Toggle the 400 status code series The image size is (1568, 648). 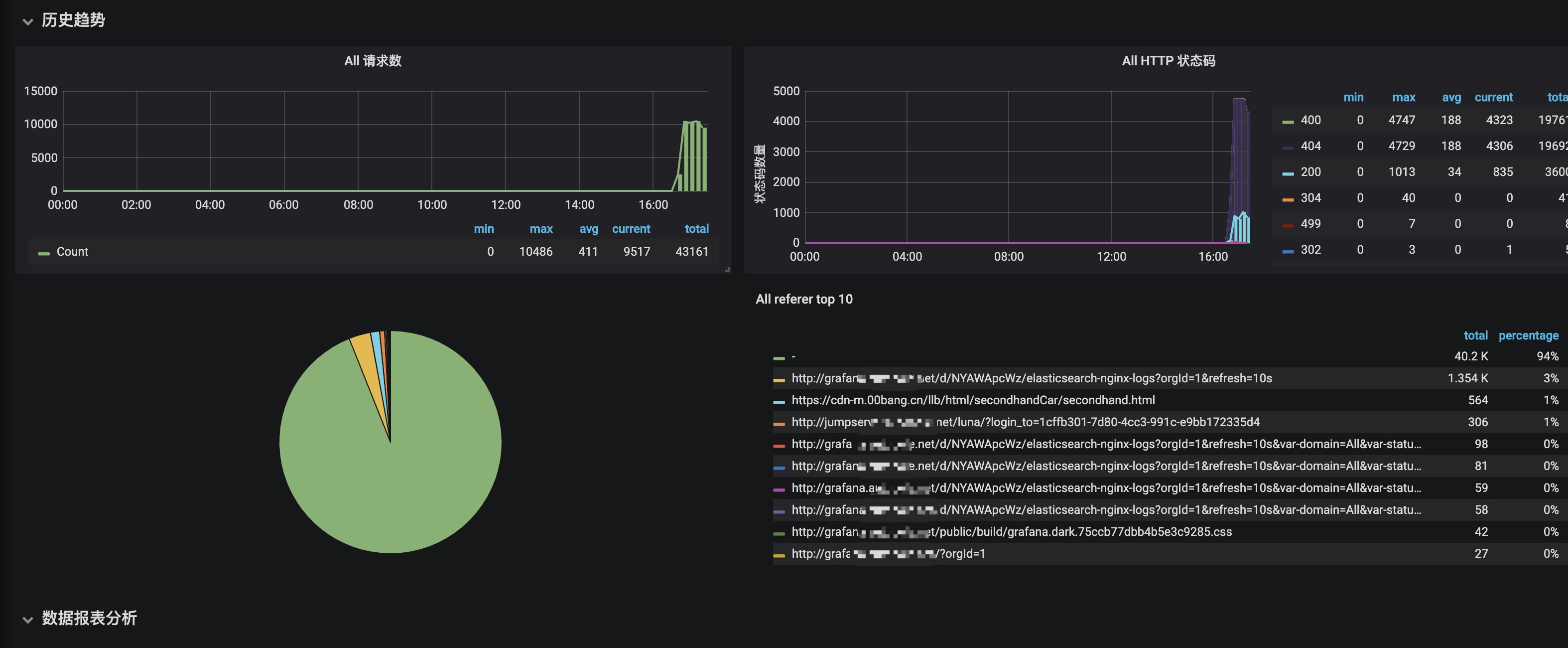click(1310, 120)
